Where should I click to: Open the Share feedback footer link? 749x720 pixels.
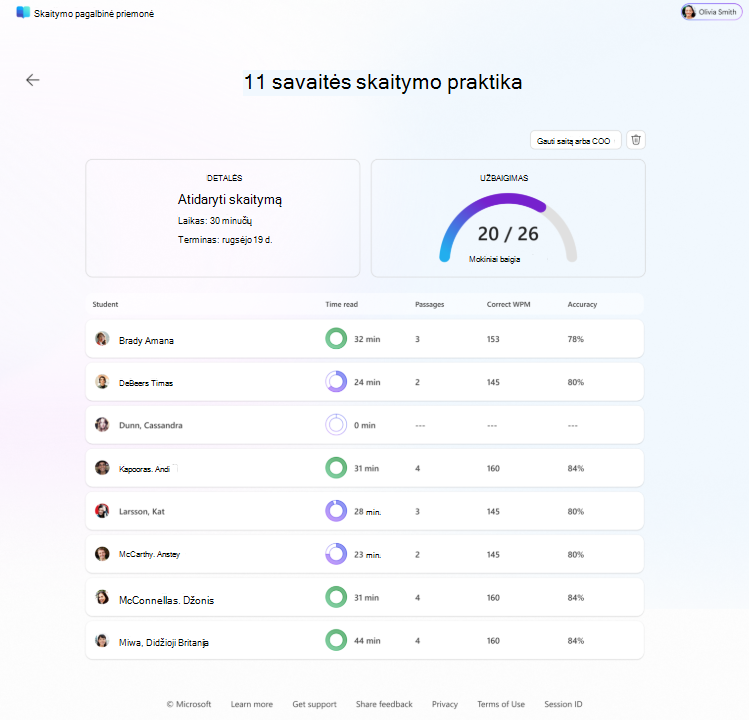coord(384,704)
